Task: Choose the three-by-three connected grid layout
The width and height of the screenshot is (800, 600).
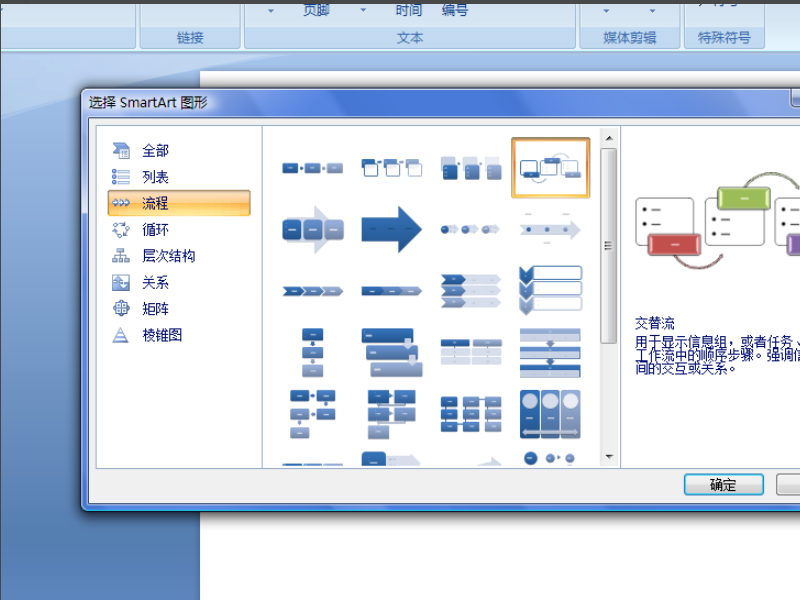Action: (x=471, y=414)
